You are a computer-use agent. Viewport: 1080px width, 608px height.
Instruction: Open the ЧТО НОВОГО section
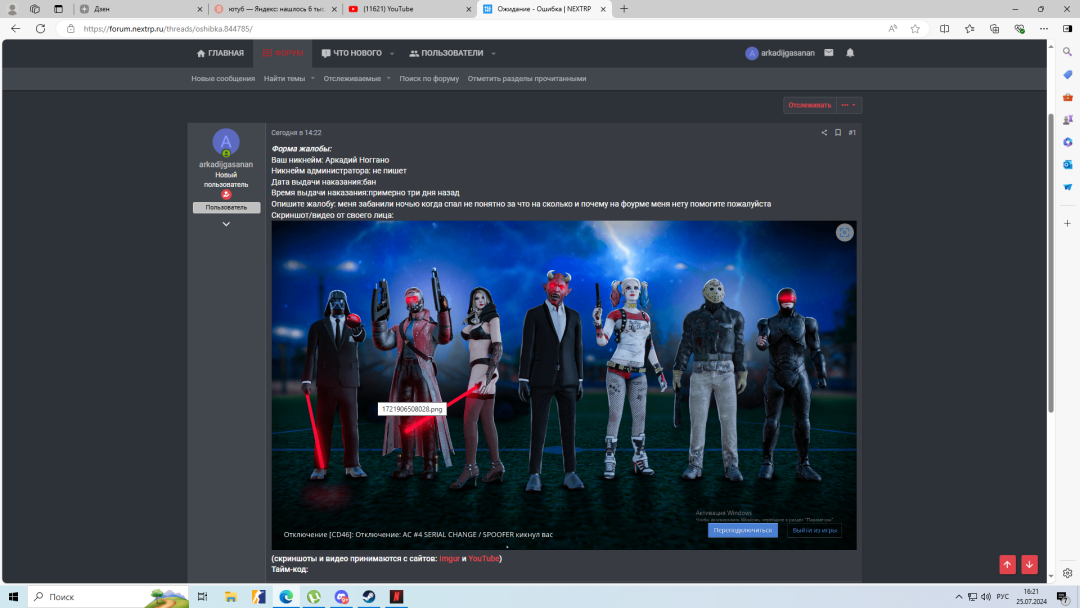pyautogui.click(x=352, y=53)
